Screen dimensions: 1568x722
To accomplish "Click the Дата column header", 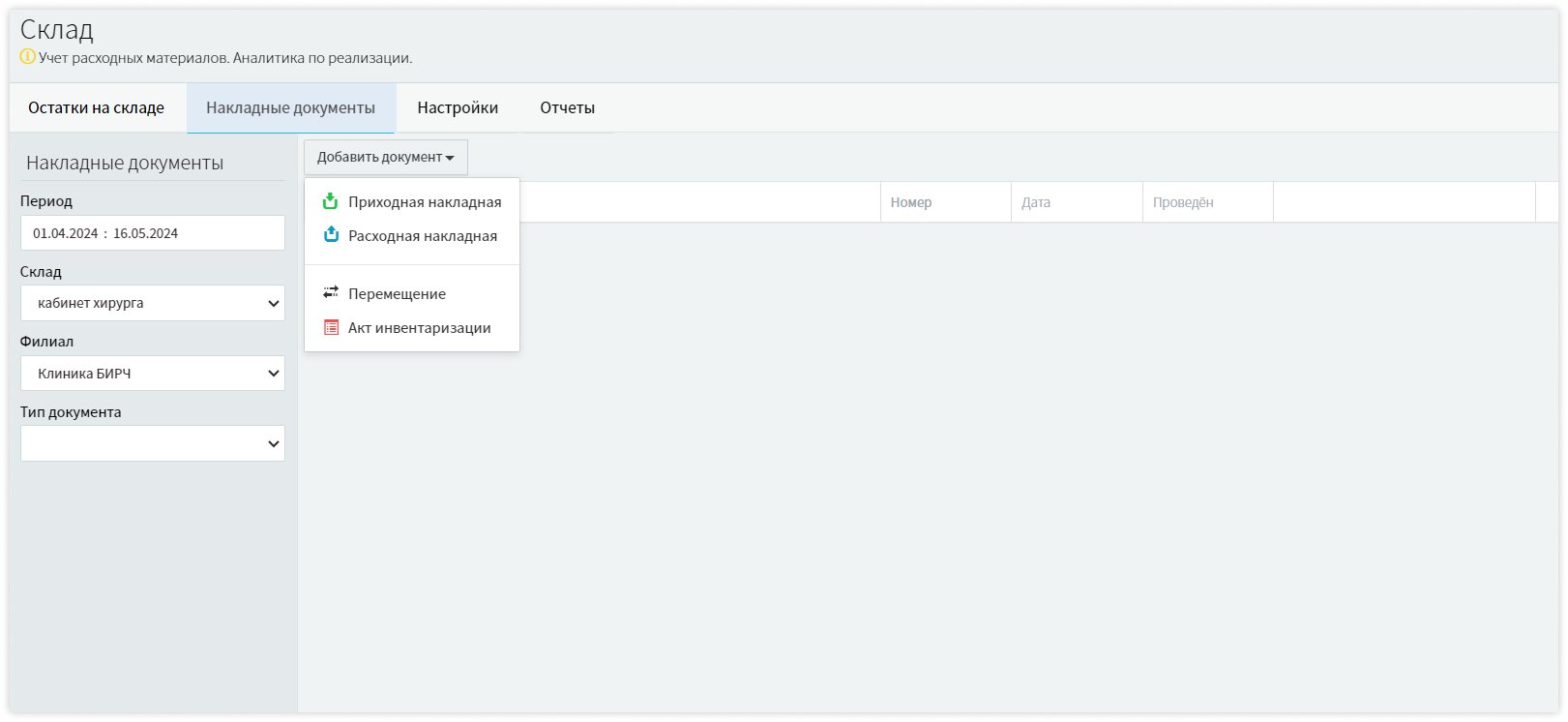I will (1036, 202).
